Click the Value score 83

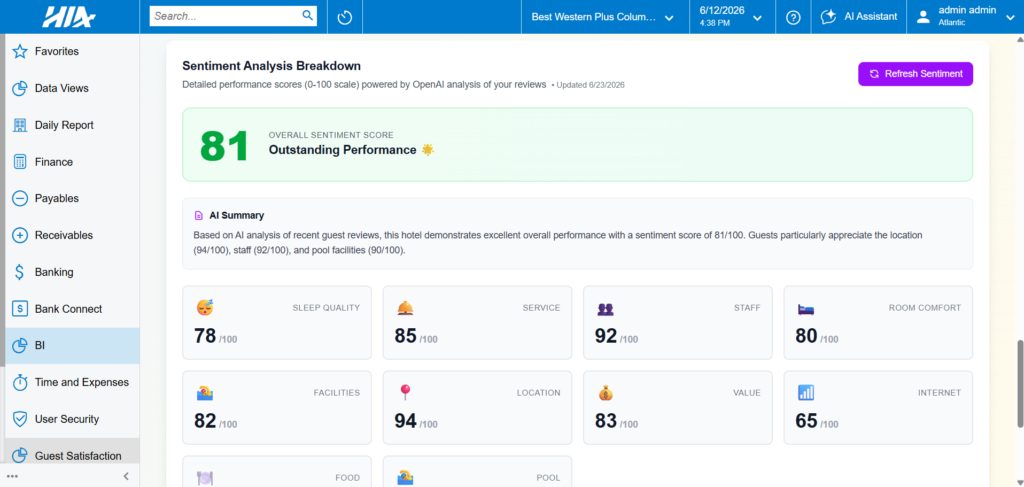click(x=606, y=421)
